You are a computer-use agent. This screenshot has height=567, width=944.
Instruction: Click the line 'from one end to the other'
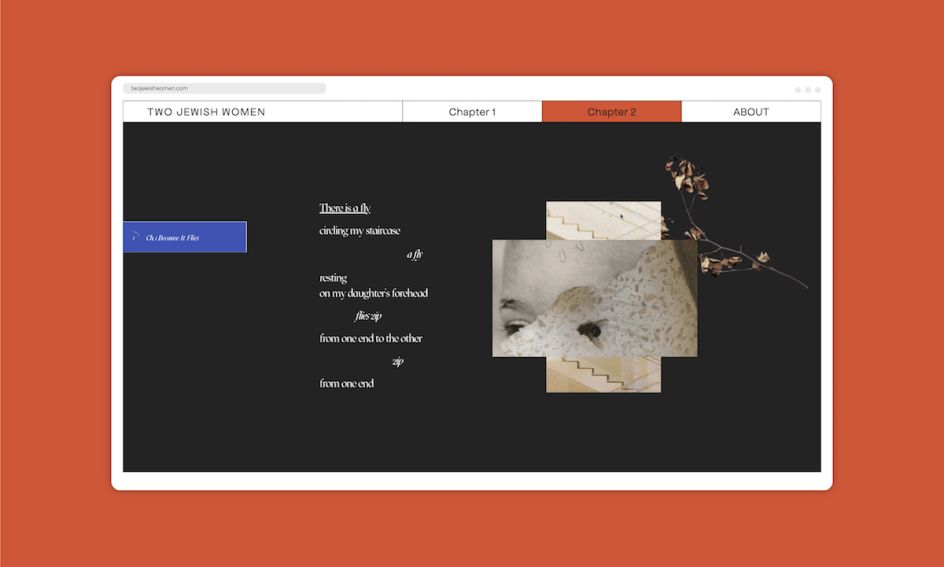(x=370, y=339)
